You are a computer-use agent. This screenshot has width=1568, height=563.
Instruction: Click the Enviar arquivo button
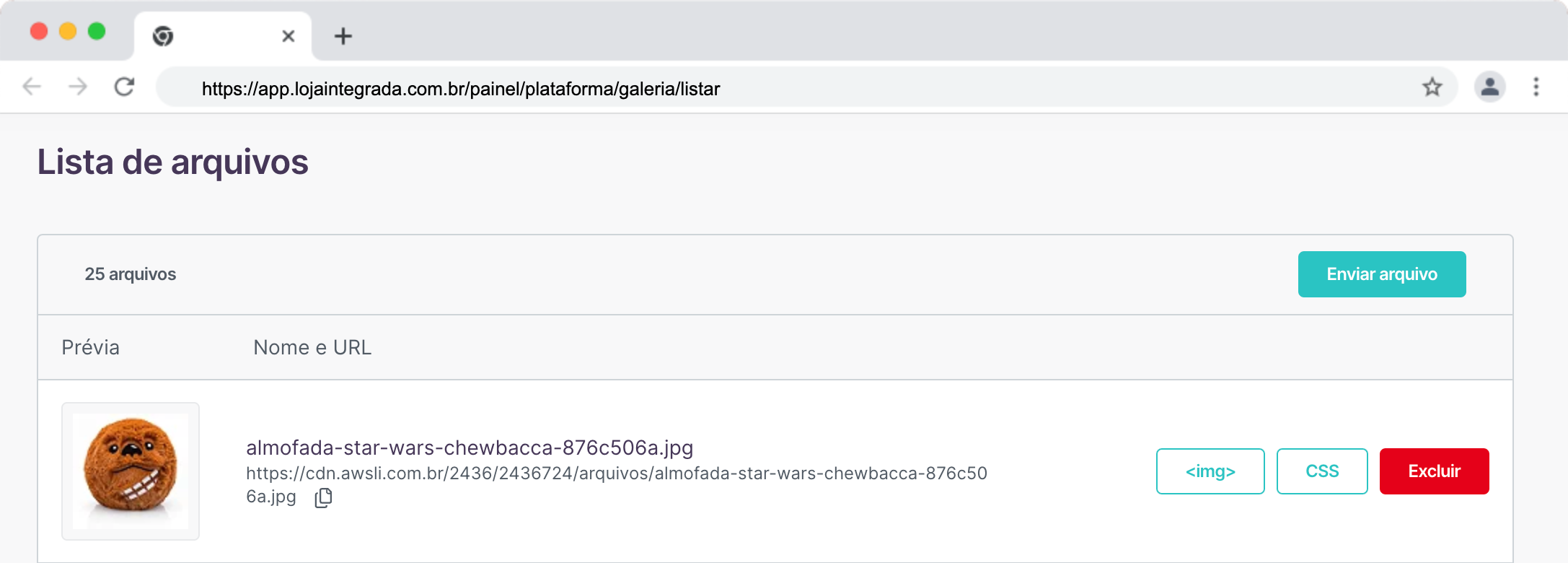tap(1381, 274)
